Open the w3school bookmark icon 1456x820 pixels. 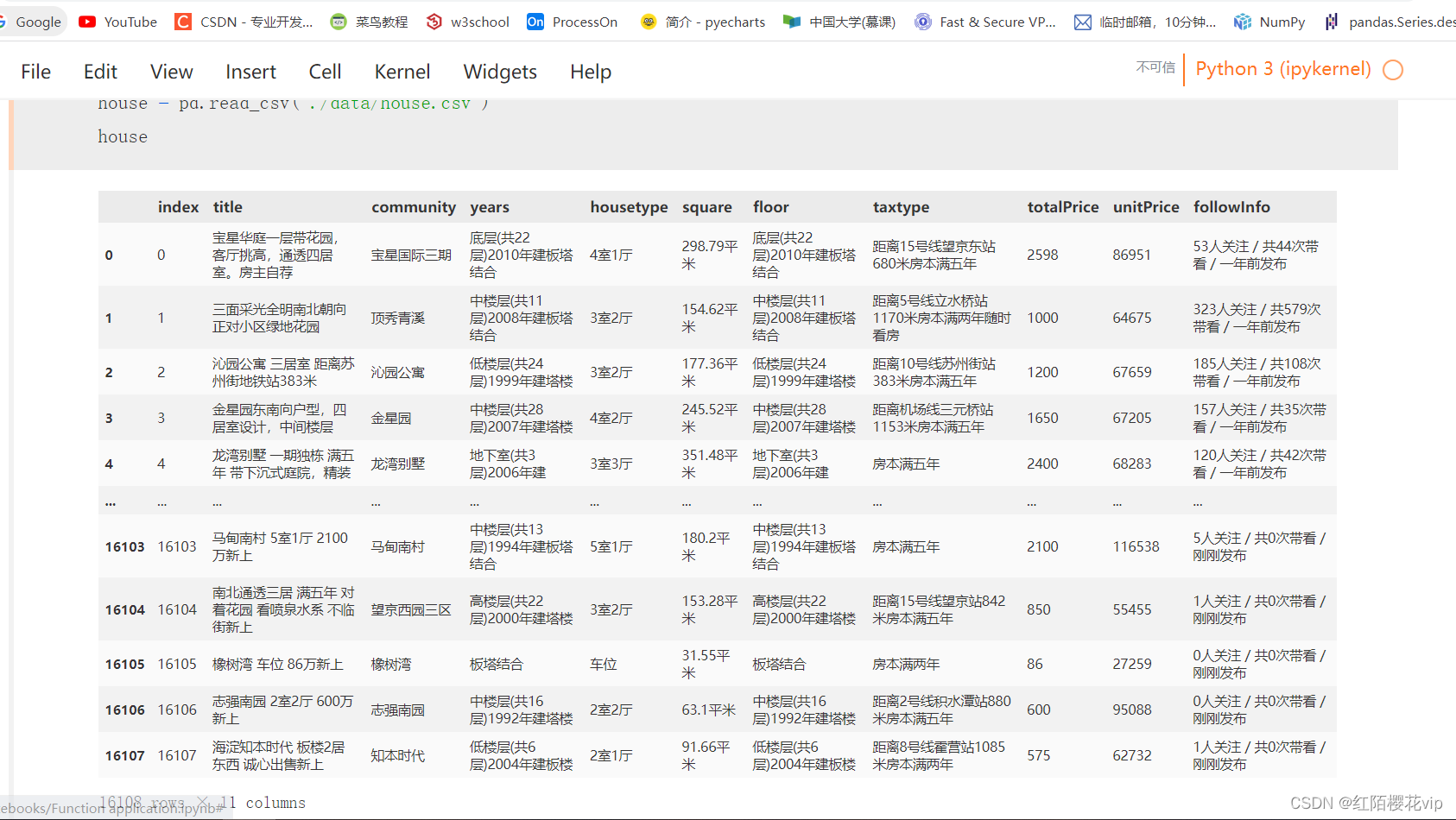click(x=434, y=22)
